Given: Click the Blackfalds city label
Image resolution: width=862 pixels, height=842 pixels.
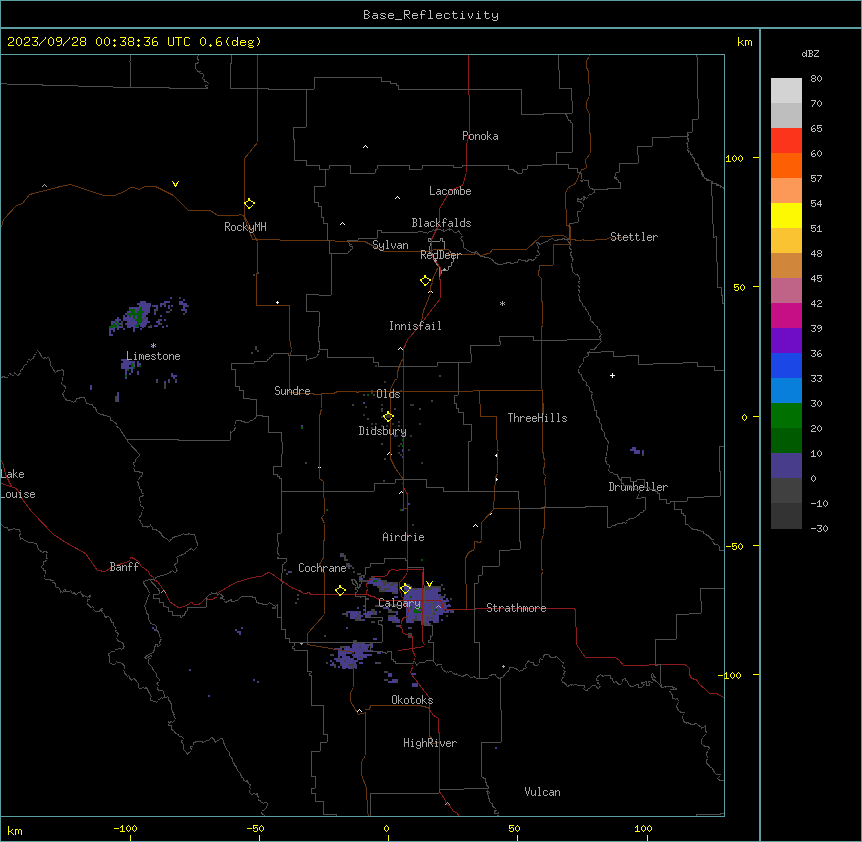Looking at the screenshot, I should coord(441,223).
